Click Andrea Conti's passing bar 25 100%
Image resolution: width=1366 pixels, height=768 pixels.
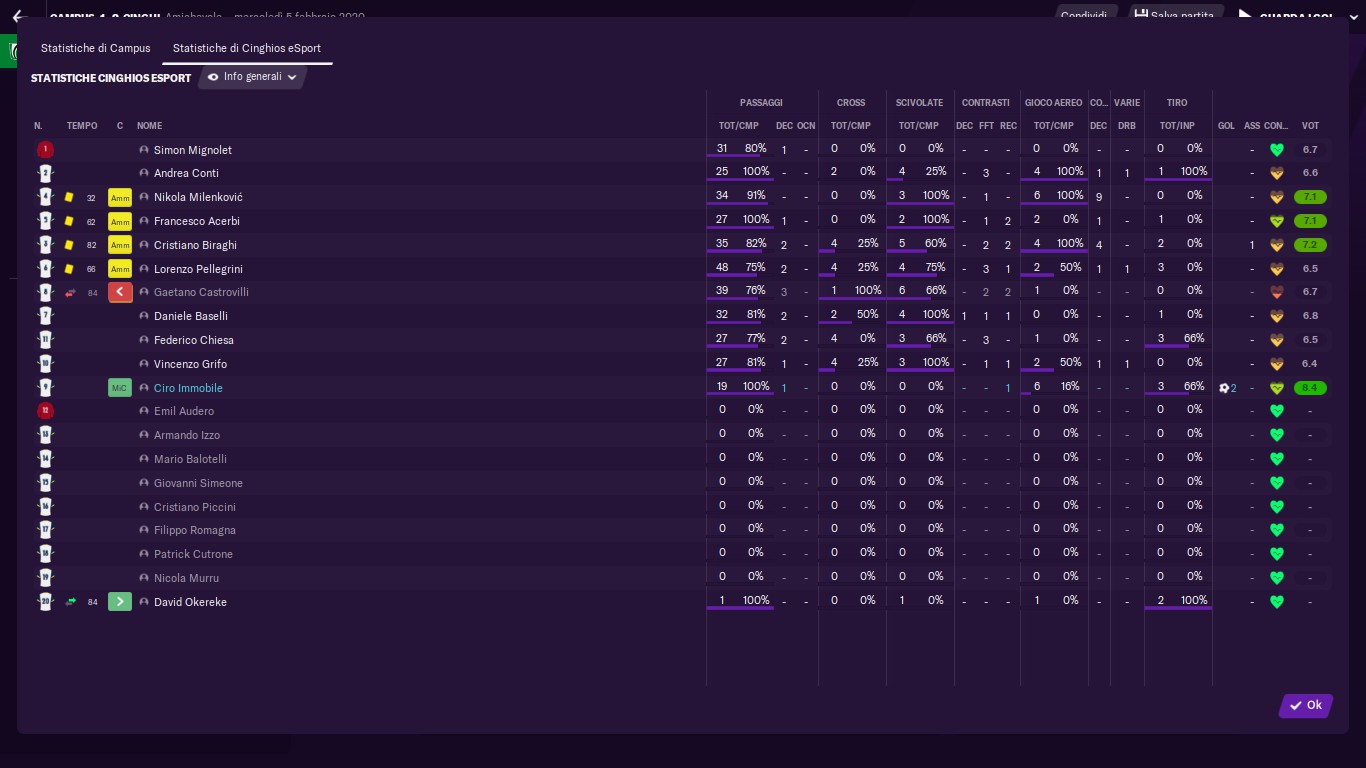(740, 173)
